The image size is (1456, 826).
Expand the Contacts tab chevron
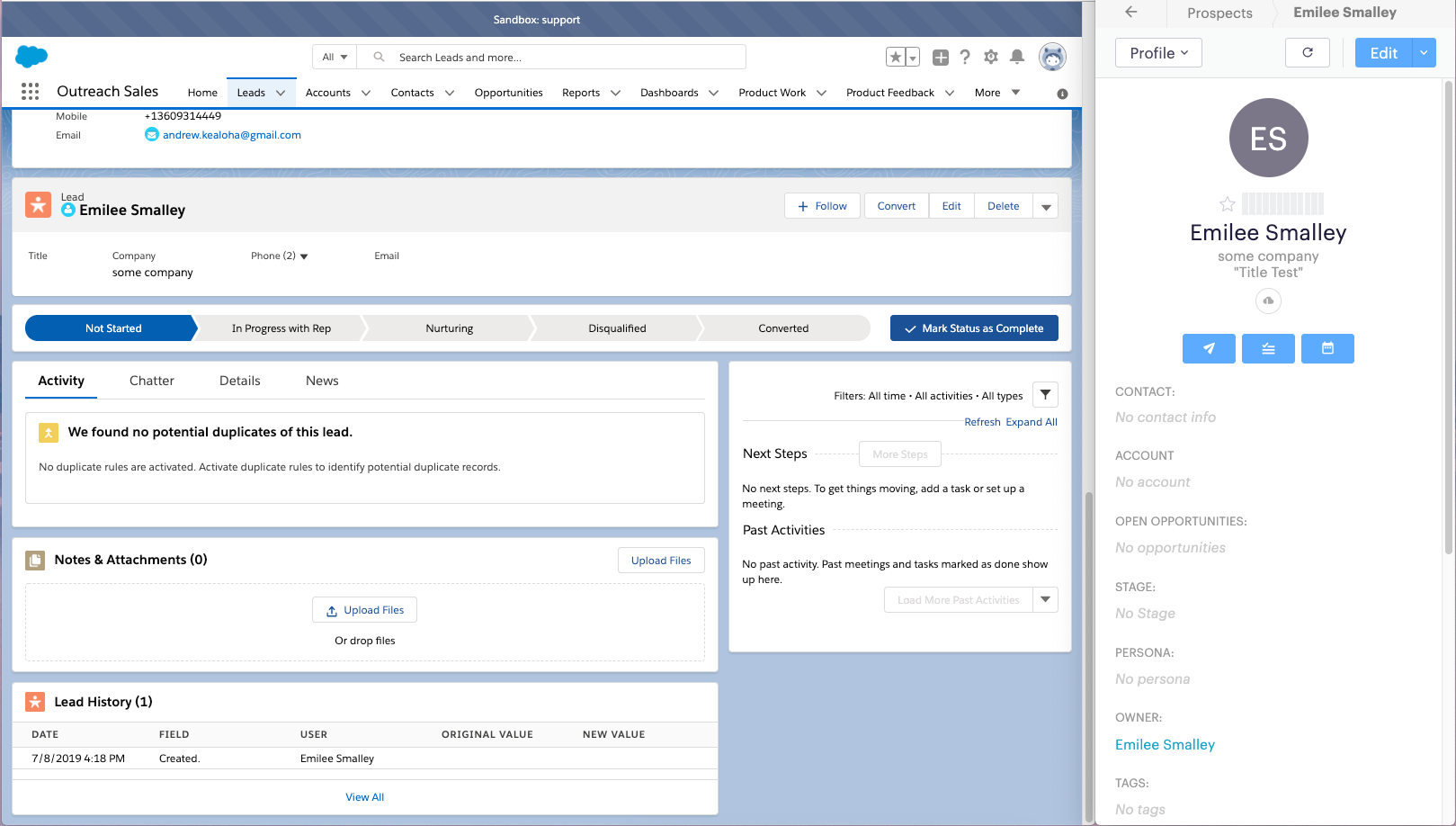tap(450, 93)
